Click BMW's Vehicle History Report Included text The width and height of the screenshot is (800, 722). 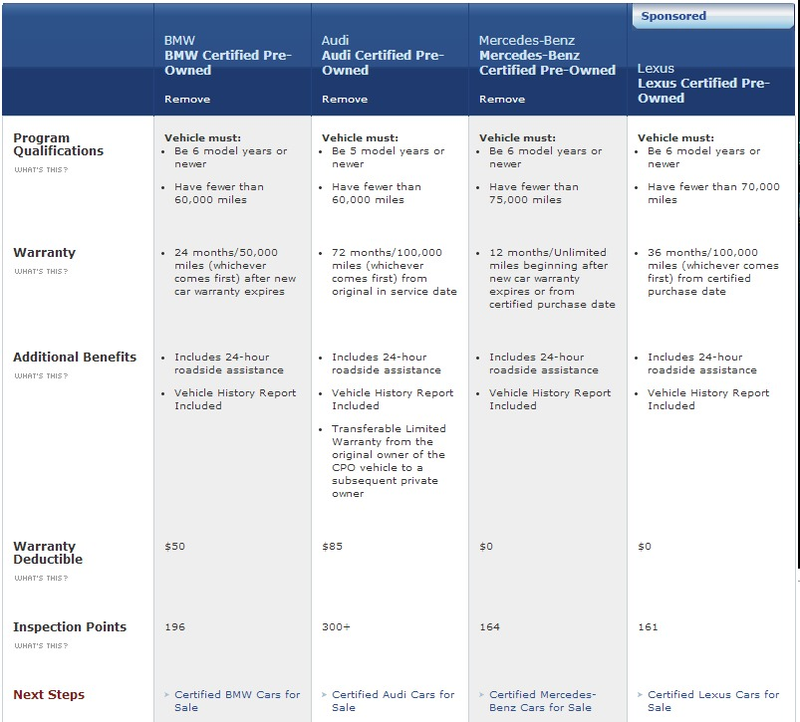click(235, 399)
